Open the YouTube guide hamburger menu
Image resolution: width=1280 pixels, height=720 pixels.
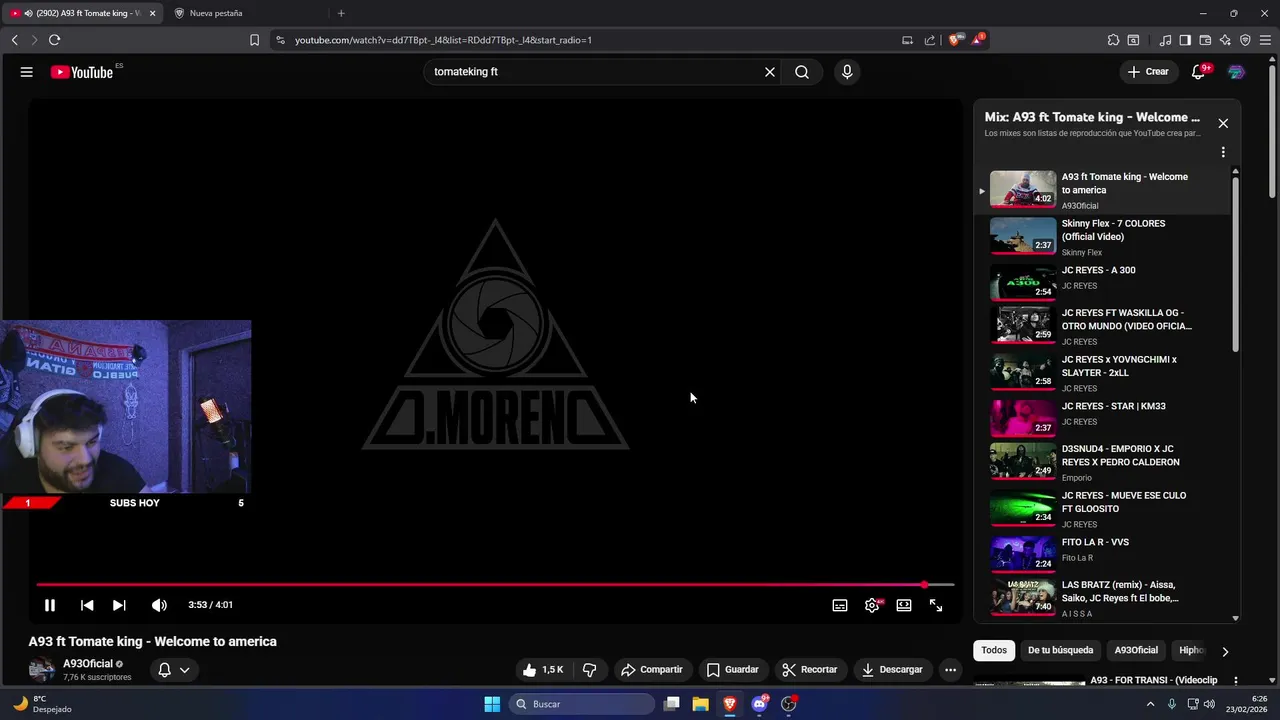point(26,72)
